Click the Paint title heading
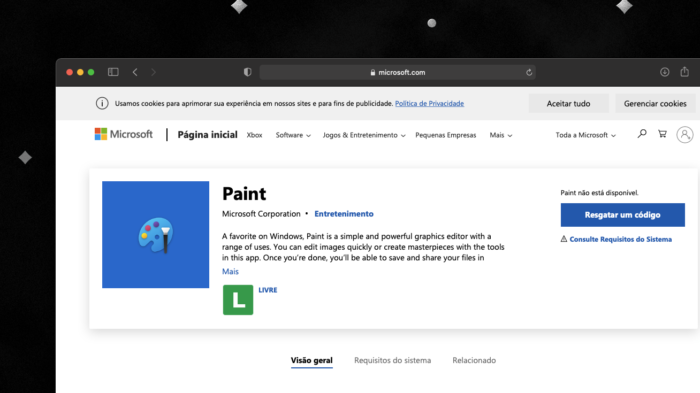The image size is (700, 393). [244, 193]
